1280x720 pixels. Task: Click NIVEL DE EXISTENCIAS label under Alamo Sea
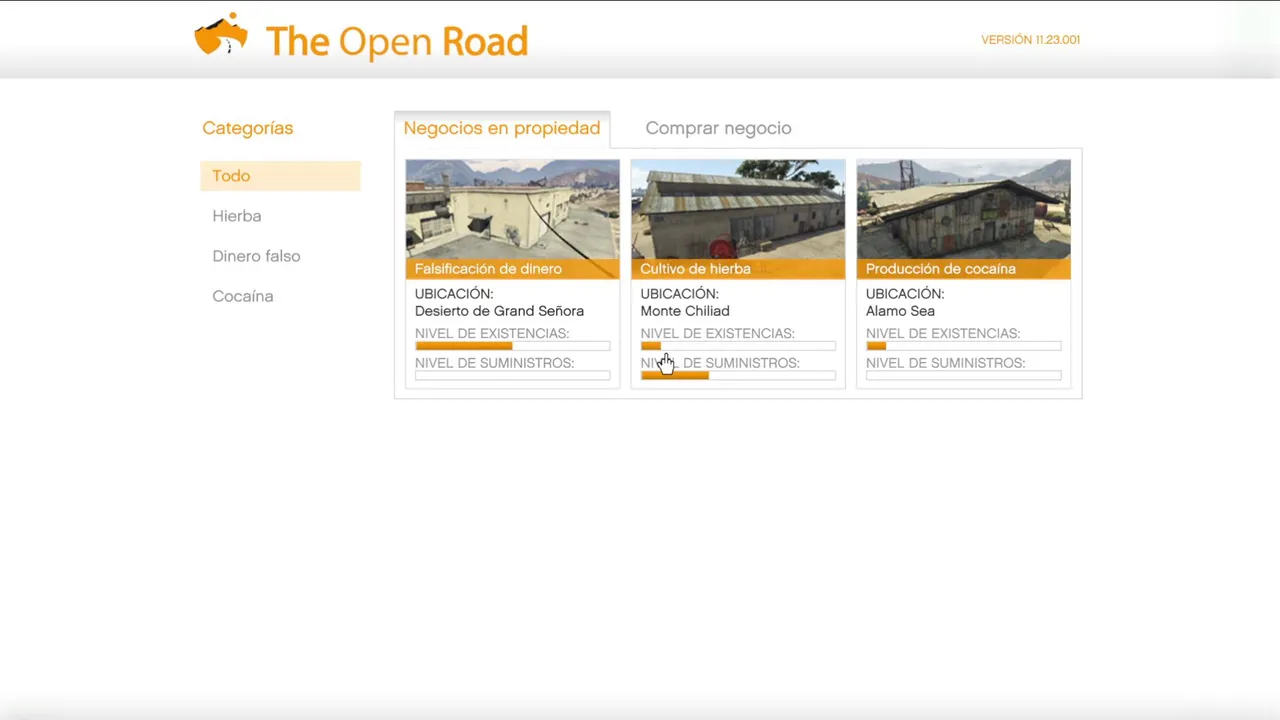pyautogui.click(x=943, y=334)
